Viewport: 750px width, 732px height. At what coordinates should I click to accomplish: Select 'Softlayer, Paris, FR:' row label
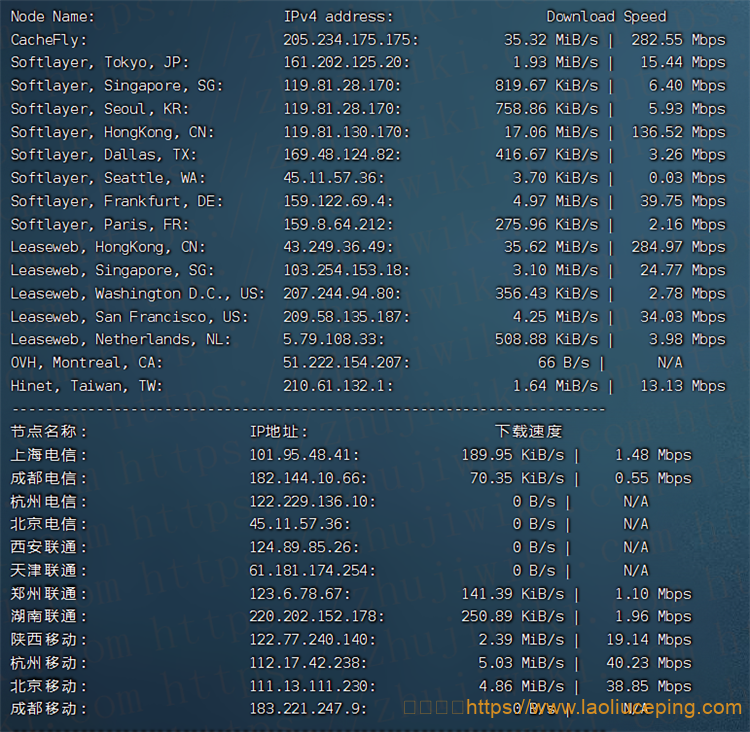point(100,224)
